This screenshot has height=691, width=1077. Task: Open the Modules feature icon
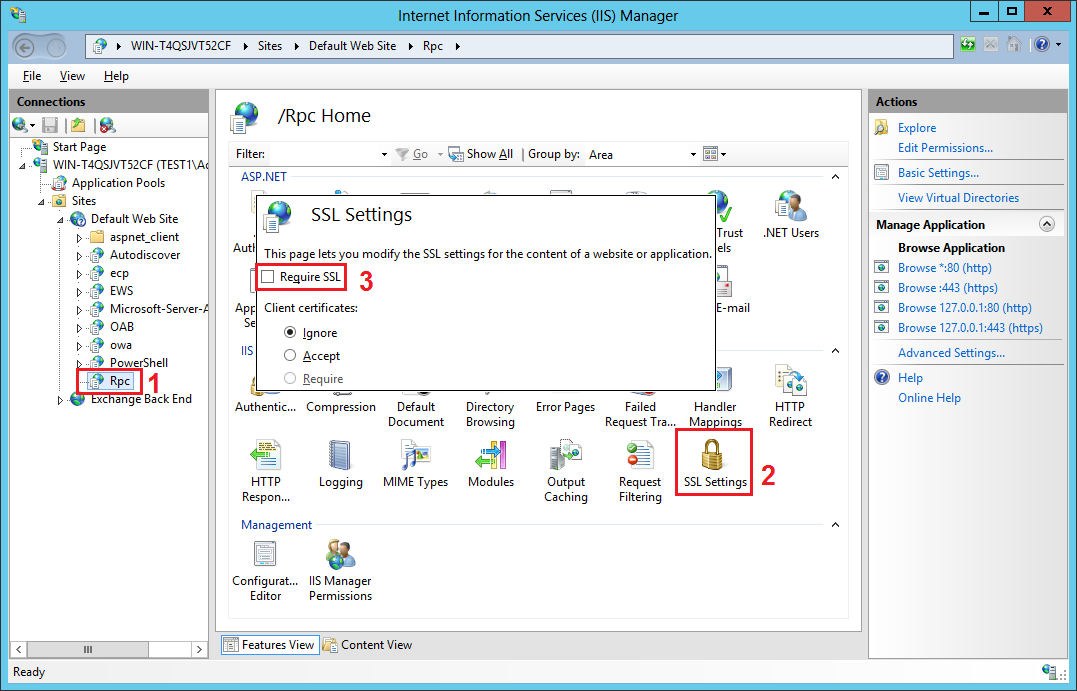491,462
